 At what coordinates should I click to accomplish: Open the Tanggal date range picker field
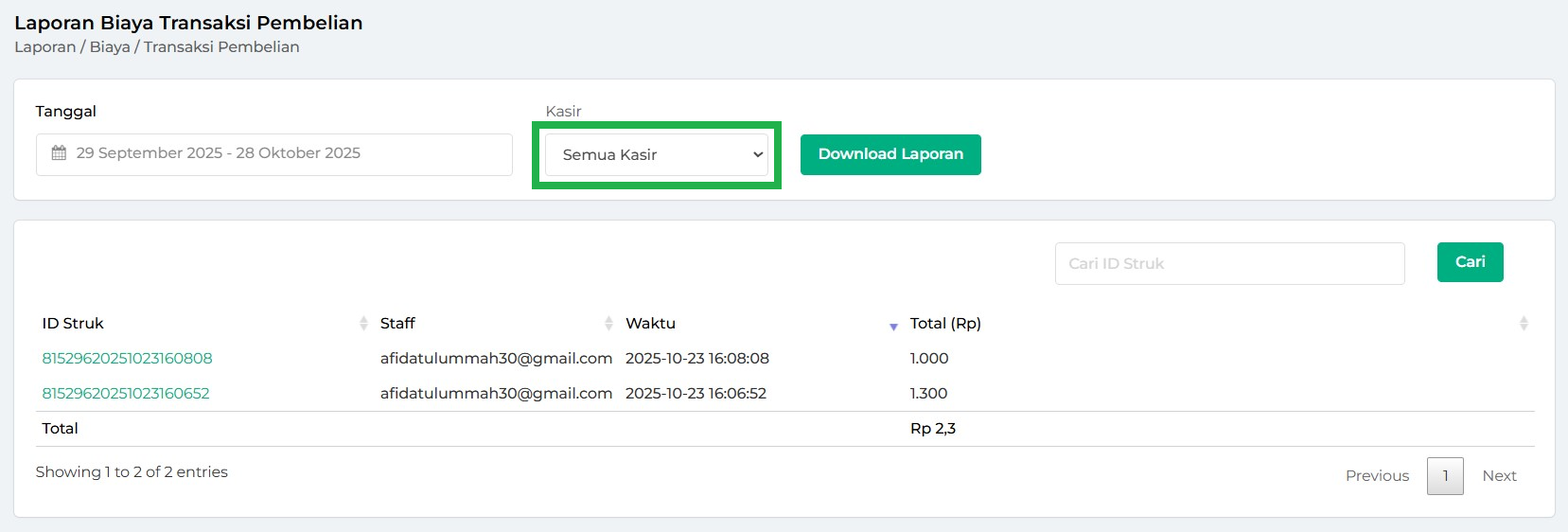point(274,154)
